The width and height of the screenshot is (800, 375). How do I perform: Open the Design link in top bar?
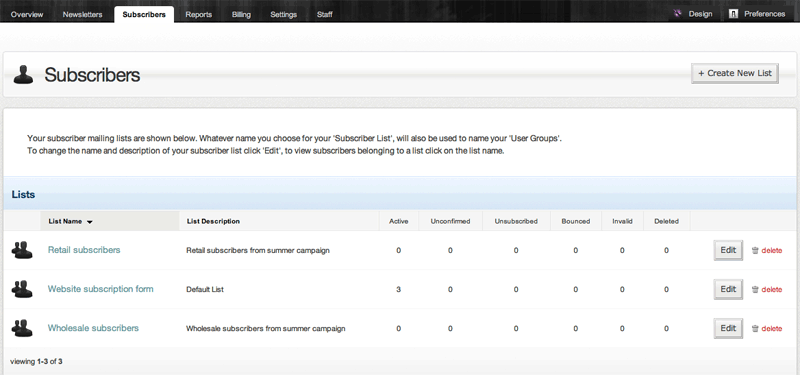click(x=700, y=14)
